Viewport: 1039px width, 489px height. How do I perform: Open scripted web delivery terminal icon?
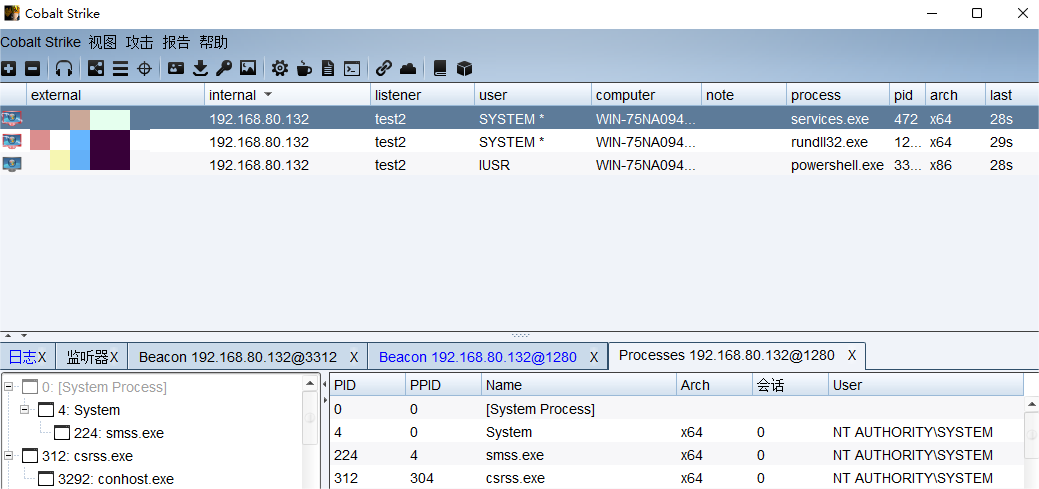click(352, 68)
